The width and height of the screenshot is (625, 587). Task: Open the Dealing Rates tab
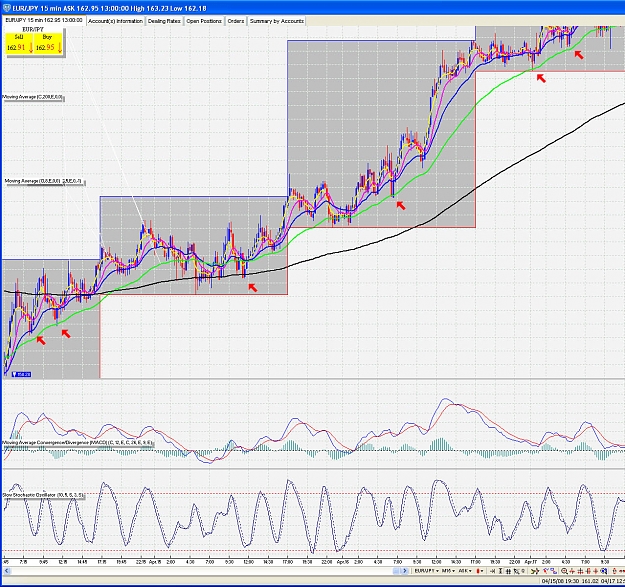click(164, 21)
